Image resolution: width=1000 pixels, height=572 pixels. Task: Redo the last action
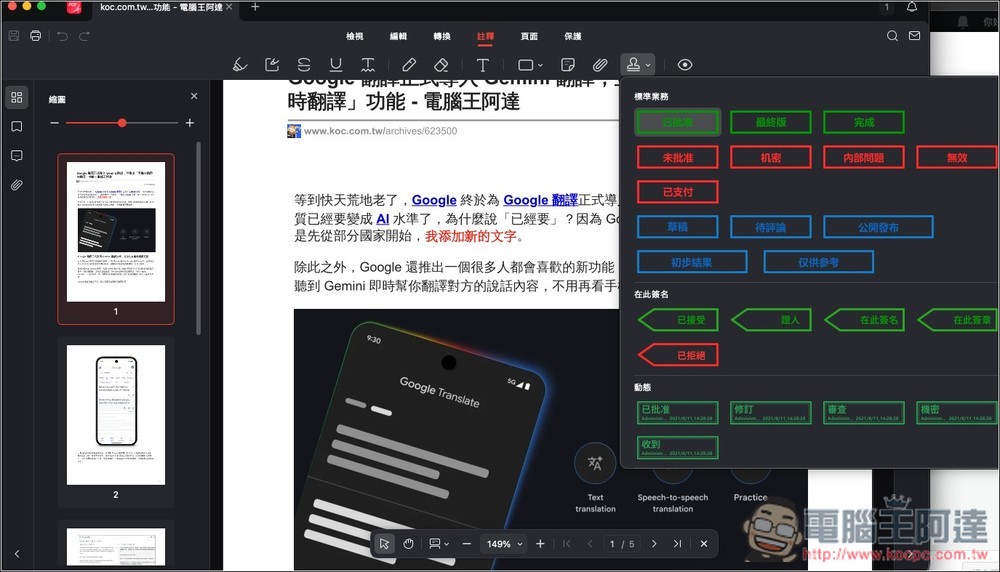(x=84, y=36)
